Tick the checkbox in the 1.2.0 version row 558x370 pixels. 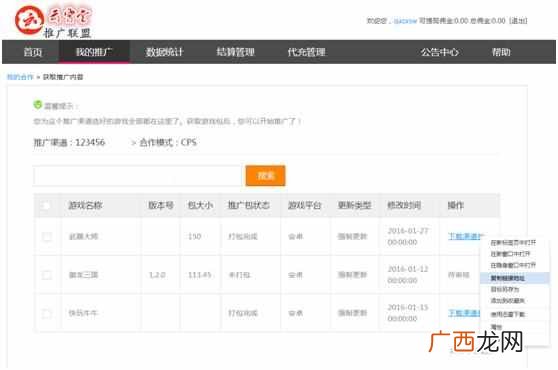point(47,275)
